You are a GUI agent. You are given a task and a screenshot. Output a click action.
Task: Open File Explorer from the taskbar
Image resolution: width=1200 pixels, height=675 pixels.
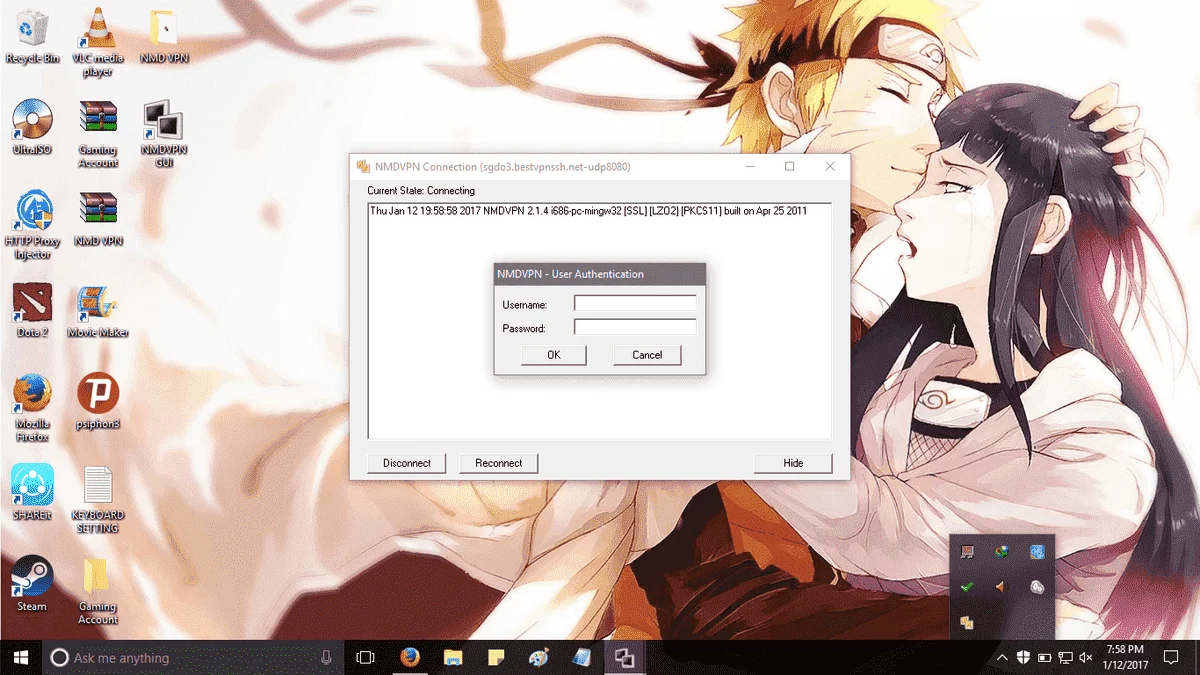click(453, 657)
